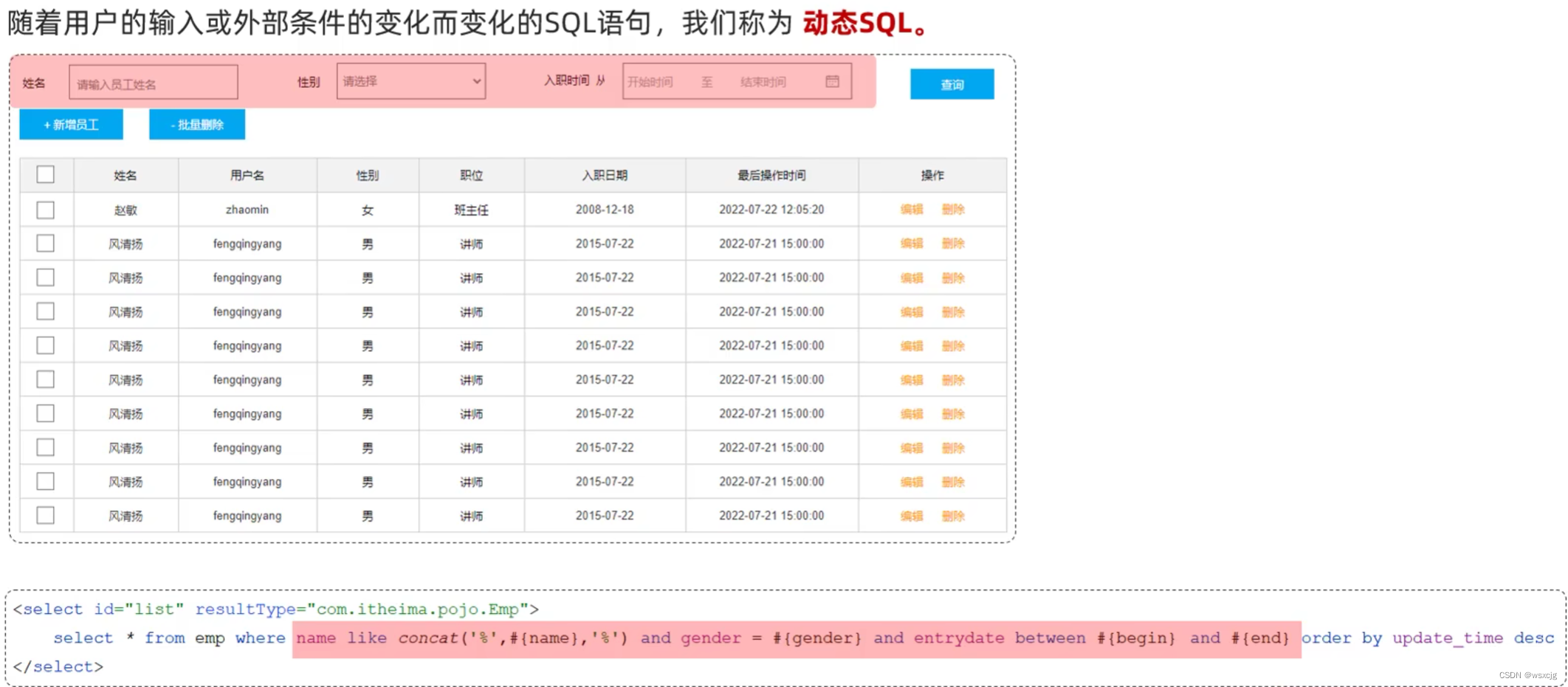The height and width of the screenshot is (687, 1568).
Task: Click the red 动态SQL heading text
Action: pos(864,23)
